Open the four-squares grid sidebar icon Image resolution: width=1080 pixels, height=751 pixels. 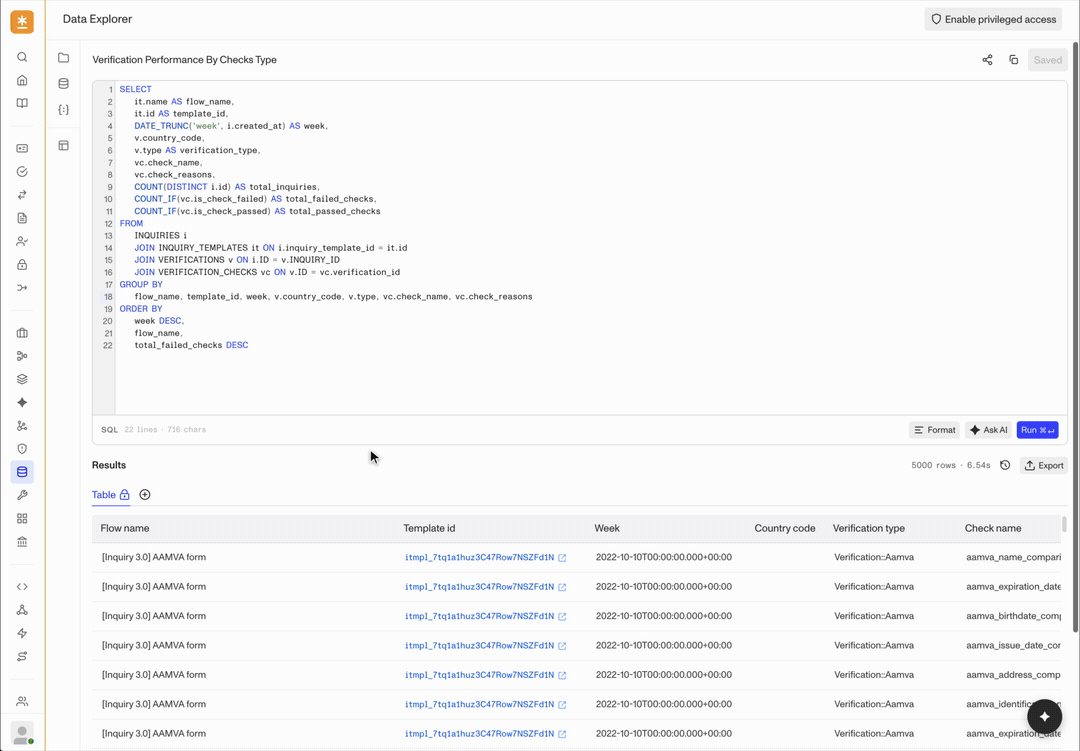point(22,518)
